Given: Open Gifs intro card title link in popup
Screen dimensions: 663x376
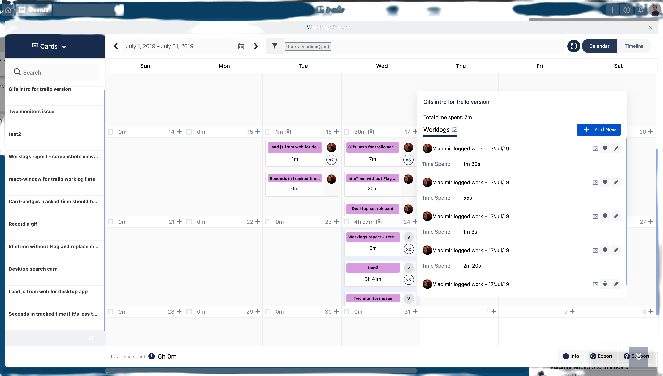Looking at the screenshot, I should click(456, 102).
